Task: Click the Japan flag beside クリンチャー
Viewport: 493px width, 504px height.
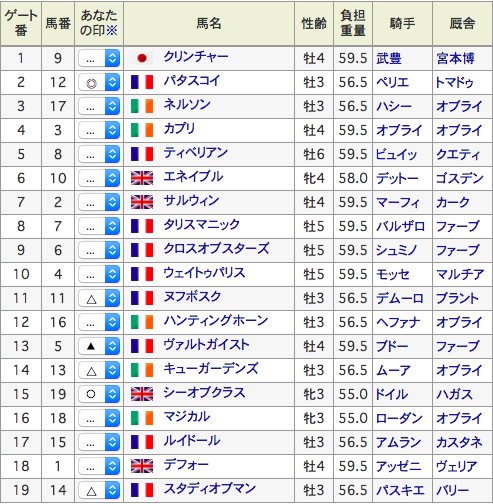Action: tap(142, 58)
